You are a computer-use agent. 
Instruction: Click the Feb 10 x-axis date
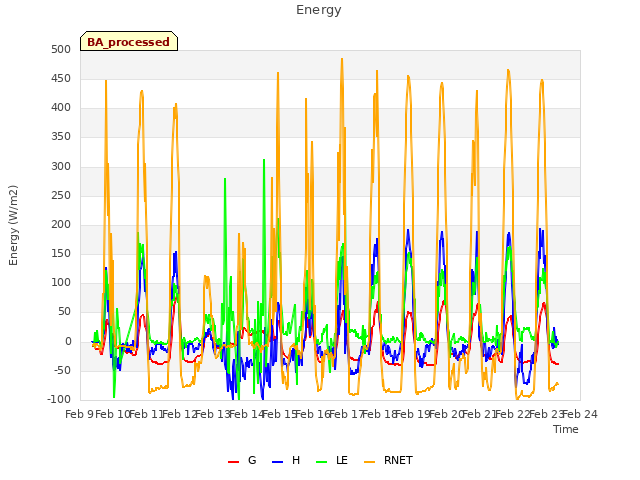tap(112, 415)
